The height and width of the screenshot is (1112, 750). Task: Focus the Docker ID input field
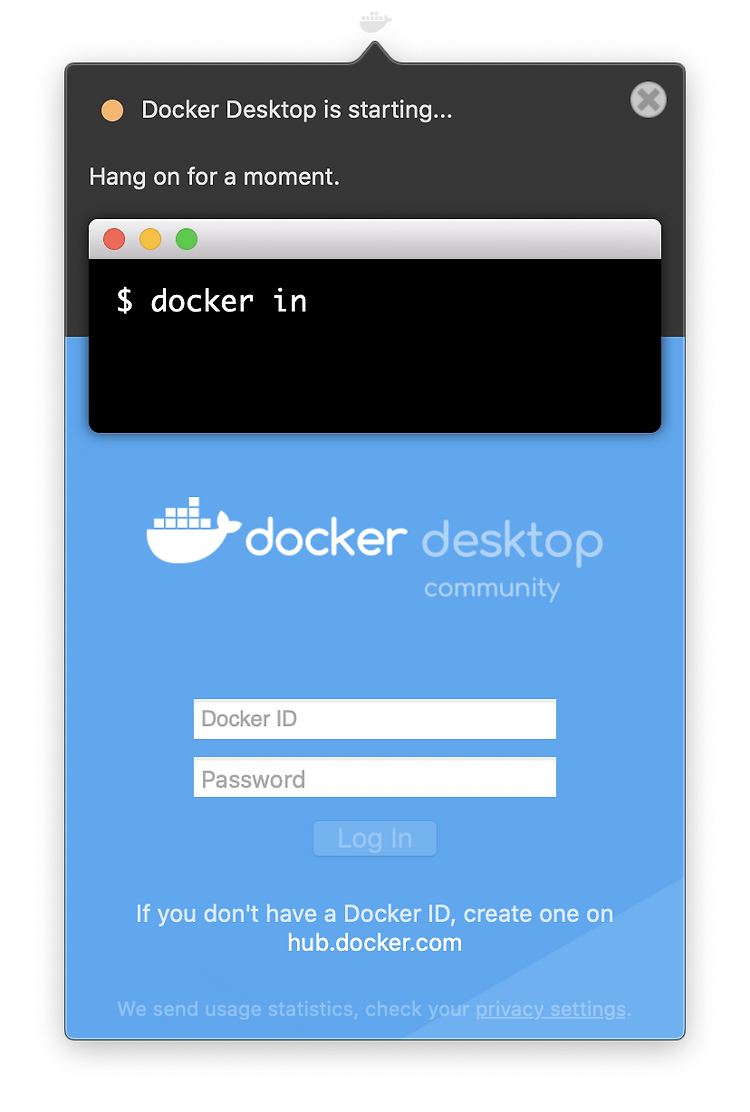point(375,719)
